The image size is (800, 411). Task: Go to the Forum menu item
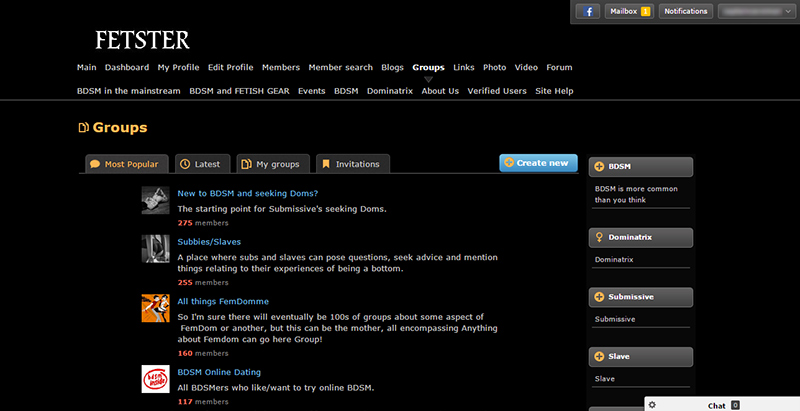559,68
